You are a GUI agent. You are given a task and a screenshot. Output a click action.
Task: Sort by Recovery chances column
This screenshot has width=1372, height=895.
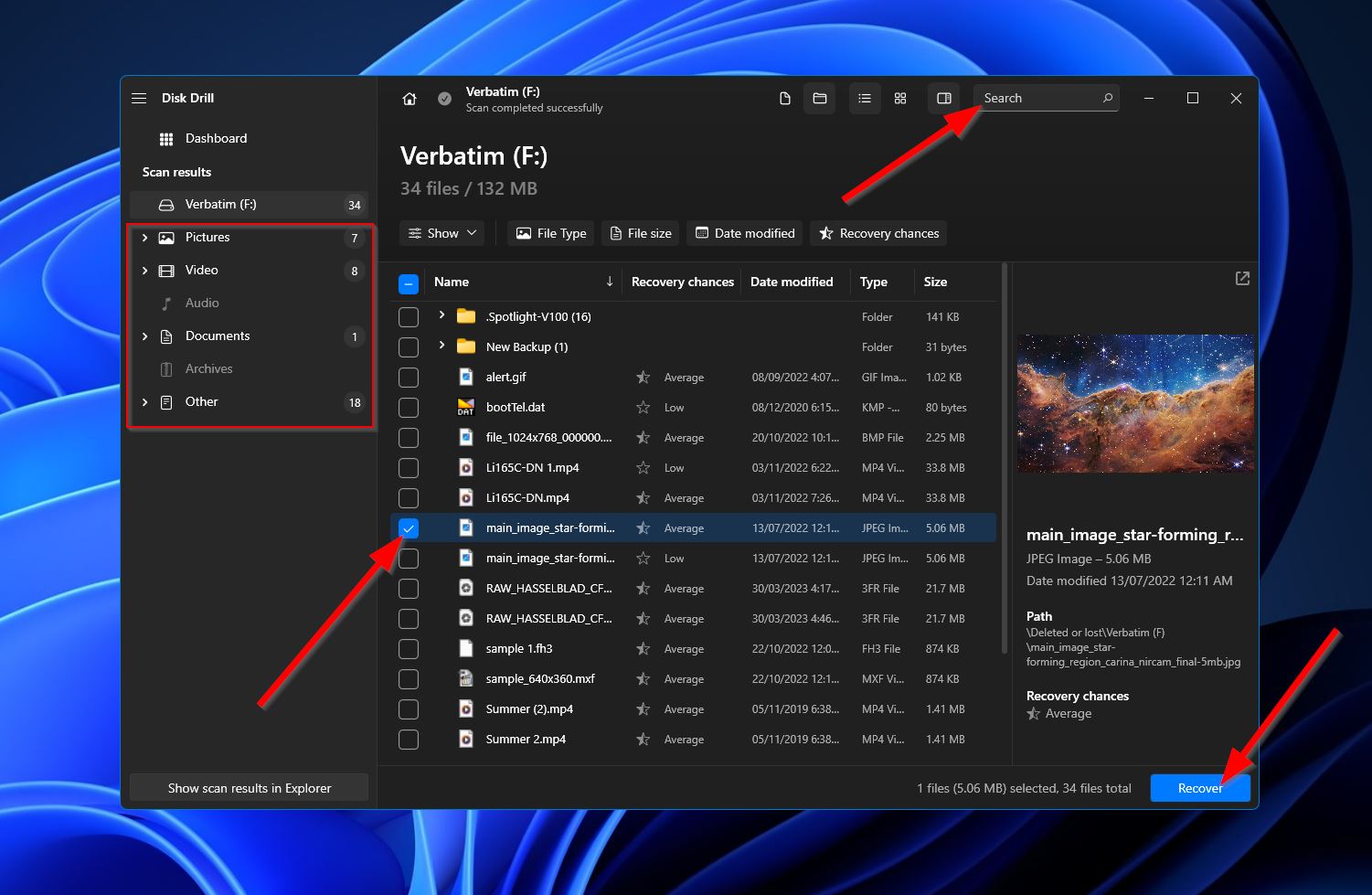tap(682, 282)
